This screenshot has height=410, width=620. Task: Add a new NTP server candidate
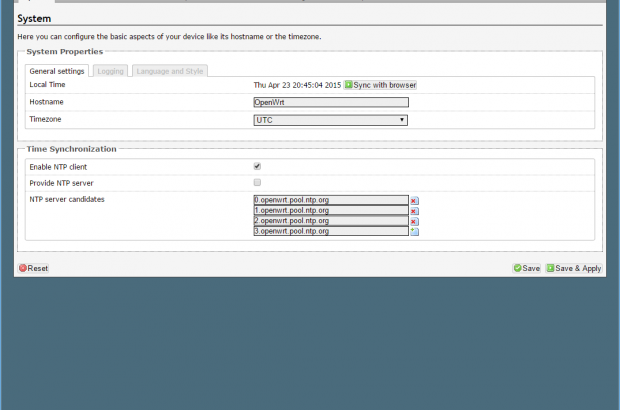414,231
